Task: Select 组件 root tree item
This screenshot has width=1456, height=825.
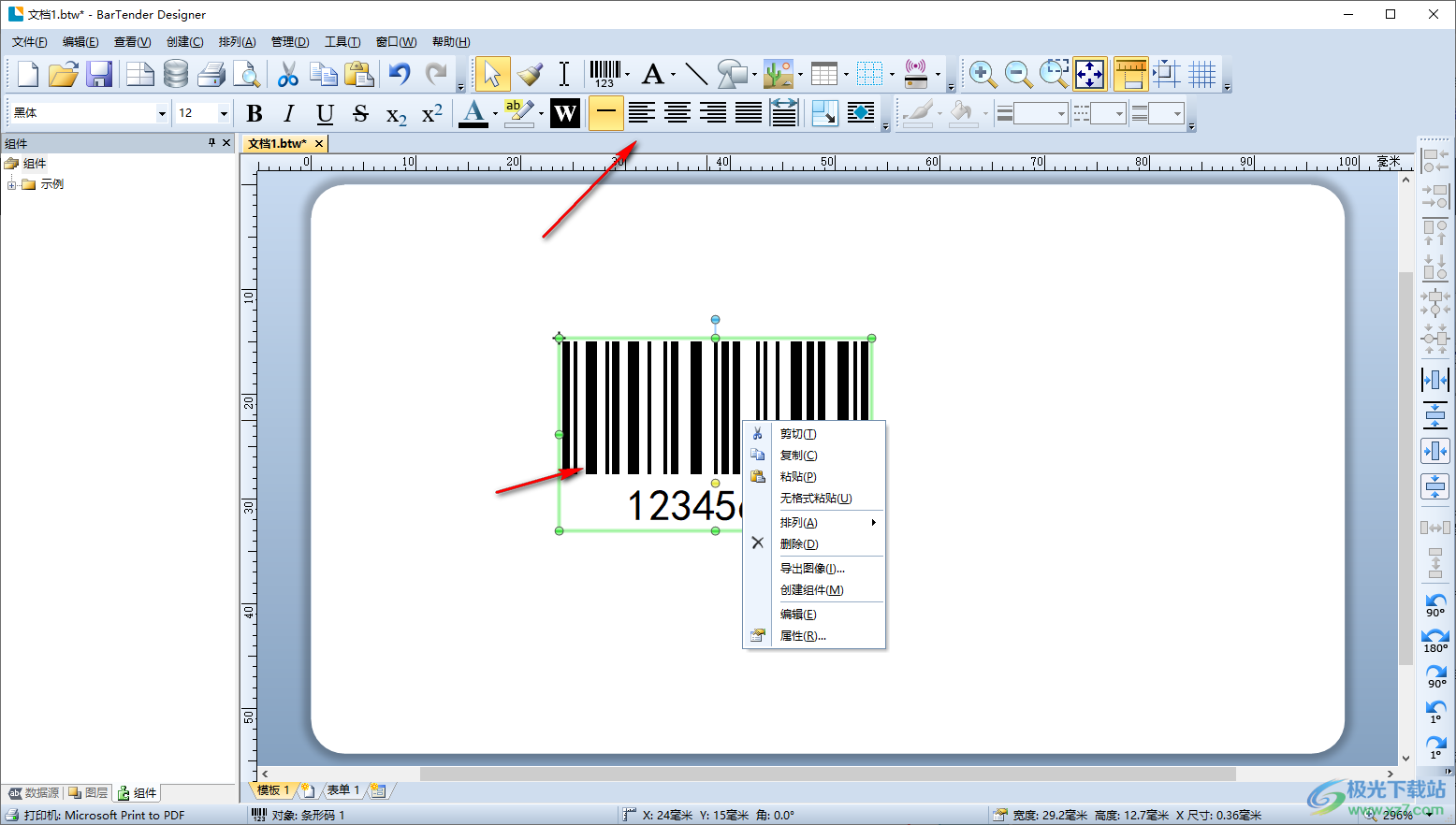Action: pos(35,164)
